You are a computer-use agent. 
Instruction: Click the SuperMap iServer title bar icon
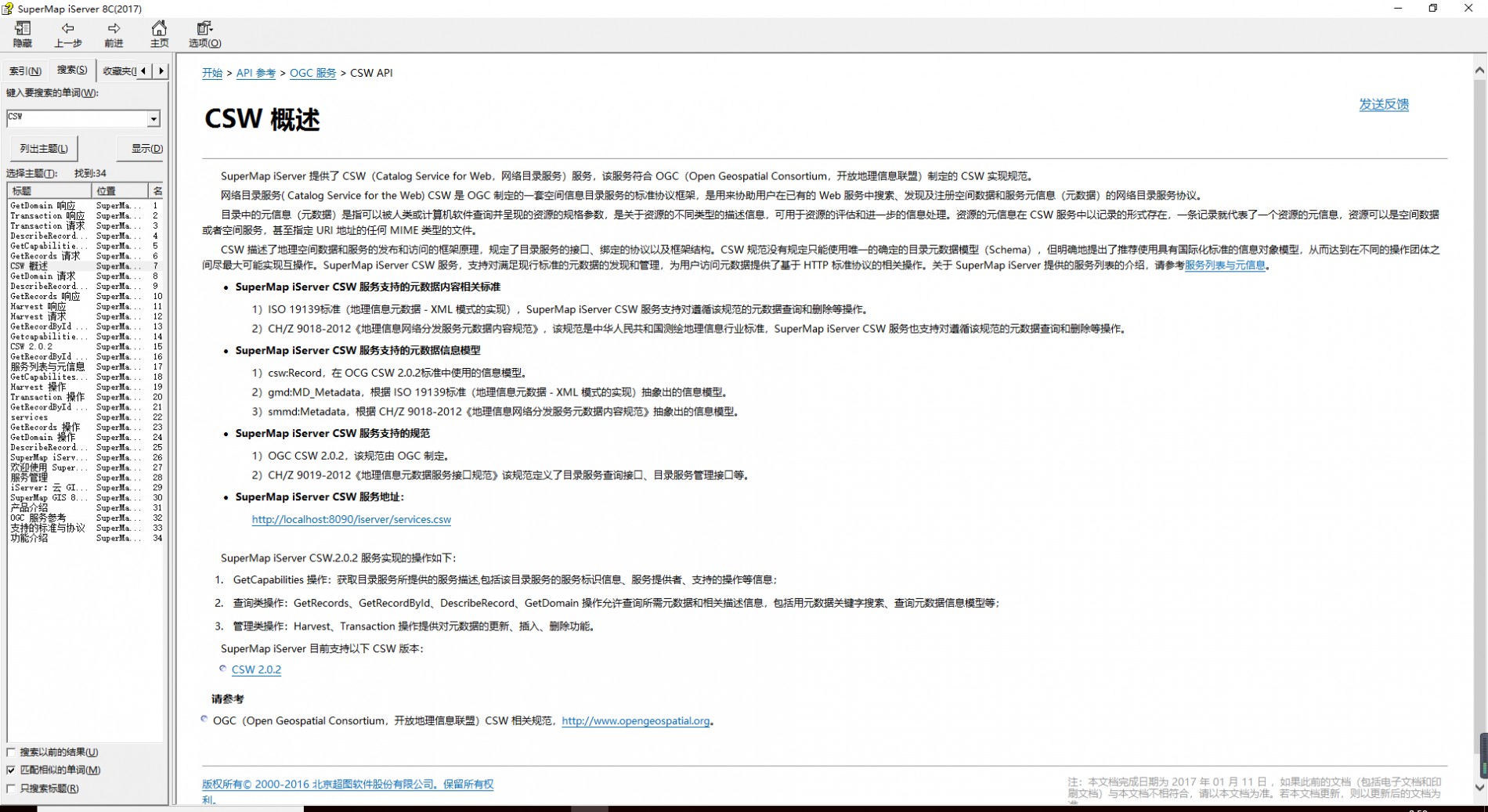[8, 9]
